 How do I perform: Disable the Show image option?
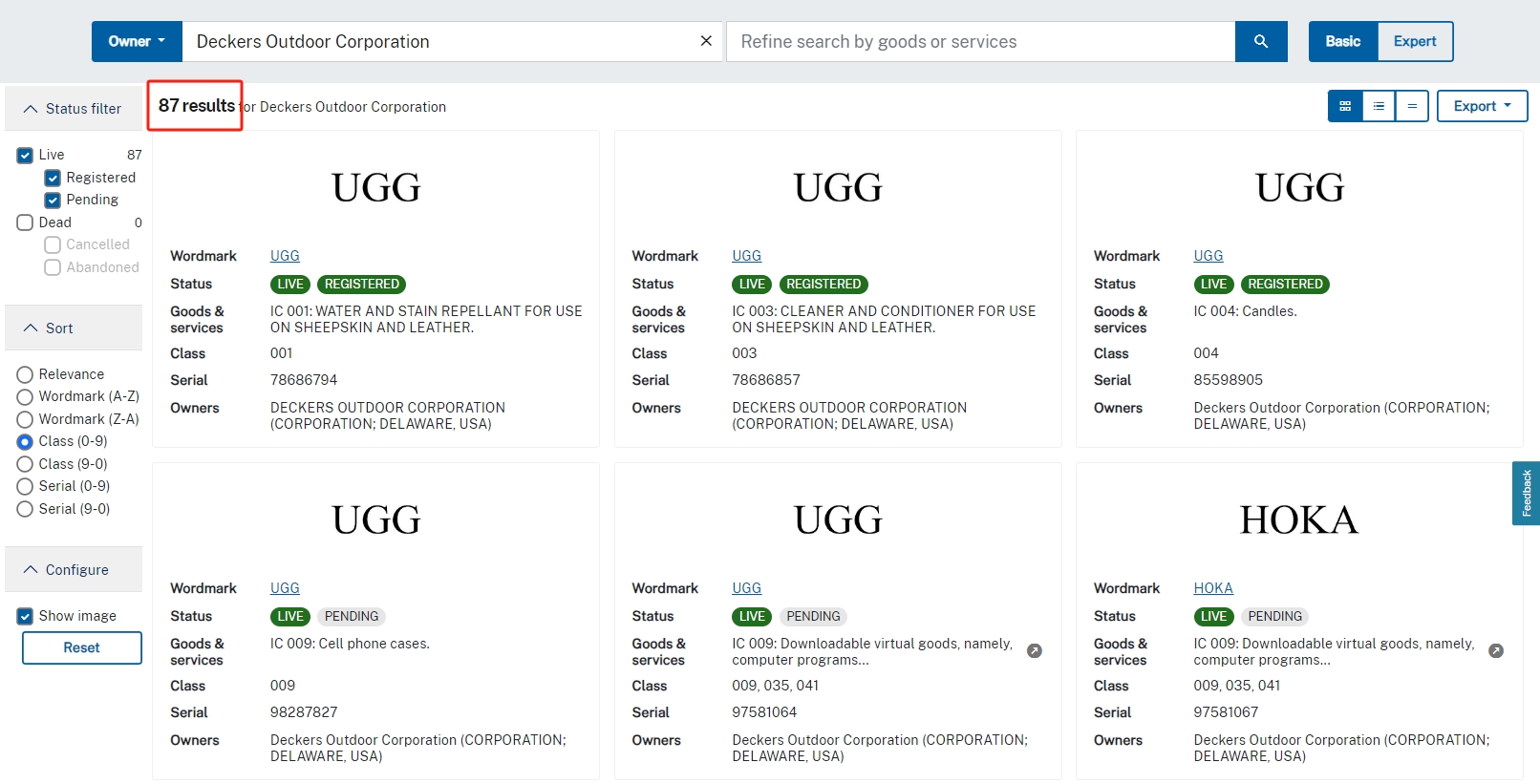point(25,616)
